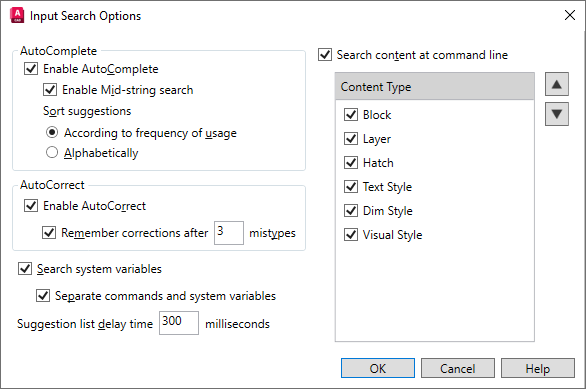Viewport: 586px width, 389px height.
Task: Confirm settings with OK button
Action: click(378, 368)
